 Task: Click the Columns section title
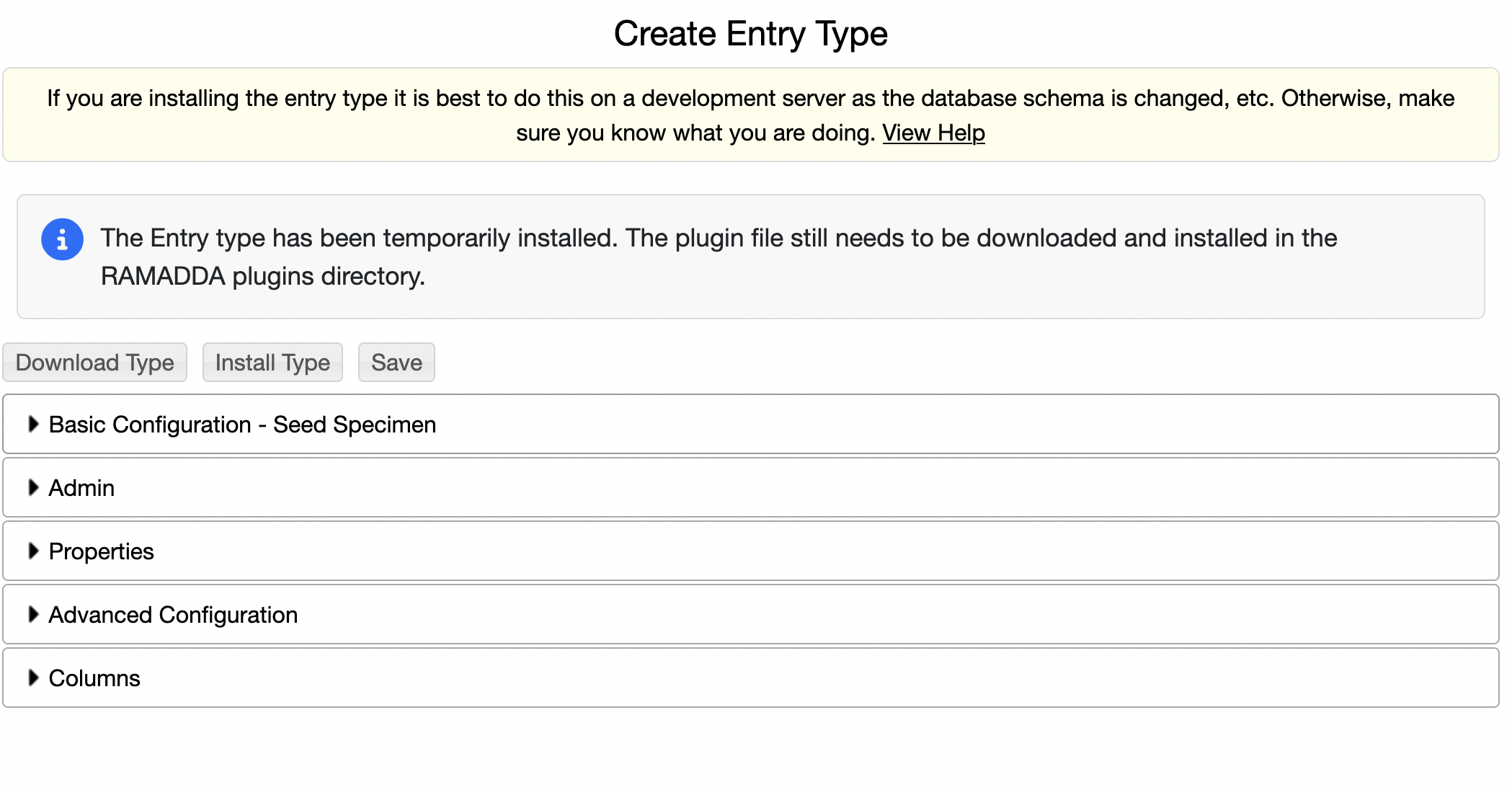point(94,679)
